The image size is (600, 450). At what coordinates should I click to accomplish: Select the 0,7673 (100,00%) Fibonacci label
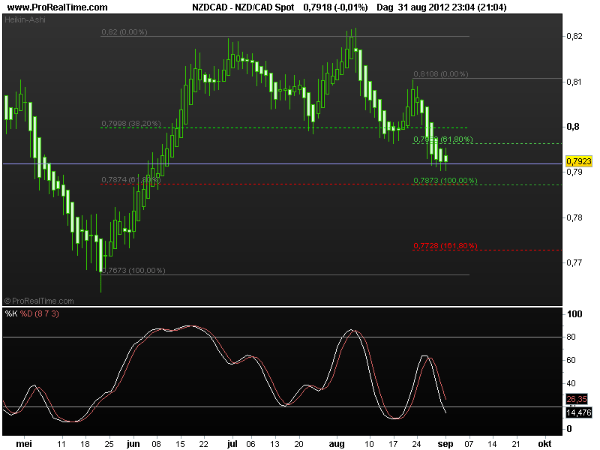134,271
